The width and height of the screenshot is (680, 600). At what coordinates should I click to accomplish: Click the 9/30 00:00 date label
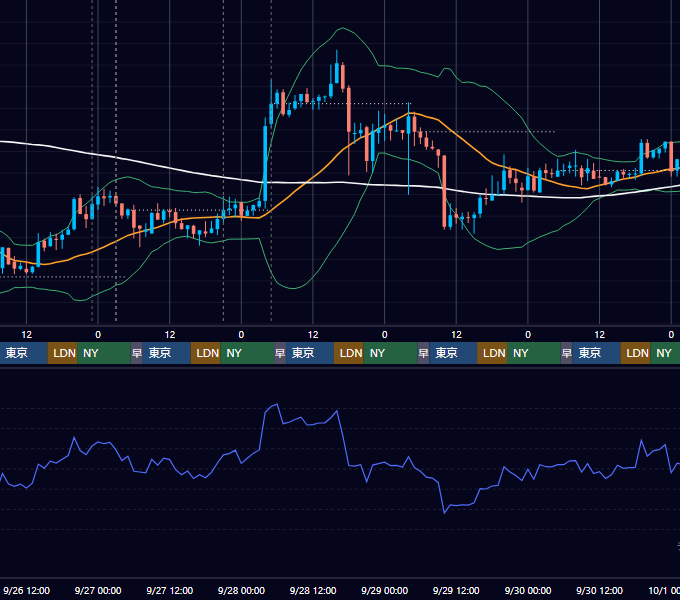[x=528, y=590]
